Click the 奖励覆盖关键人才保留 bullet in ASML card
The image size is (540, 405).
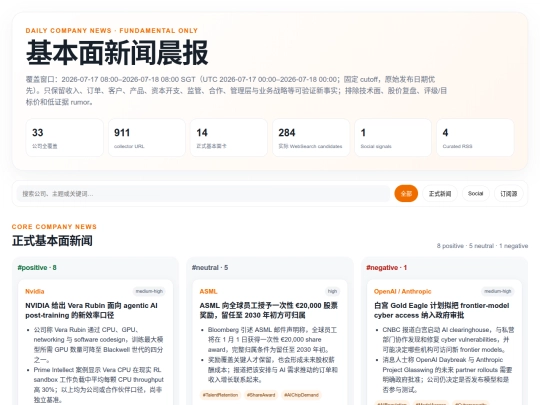click(272, 370)
